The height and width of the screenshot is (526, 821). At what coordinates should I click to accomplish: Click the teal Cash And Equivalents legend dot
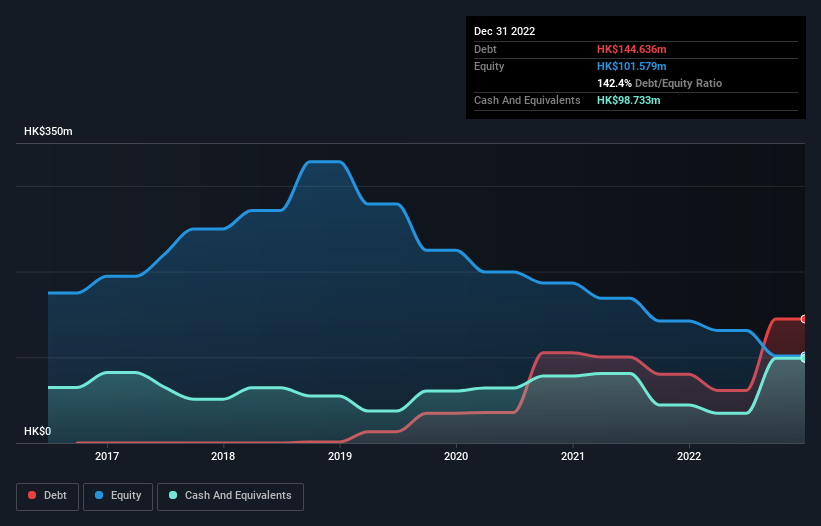tap(173, 495)
